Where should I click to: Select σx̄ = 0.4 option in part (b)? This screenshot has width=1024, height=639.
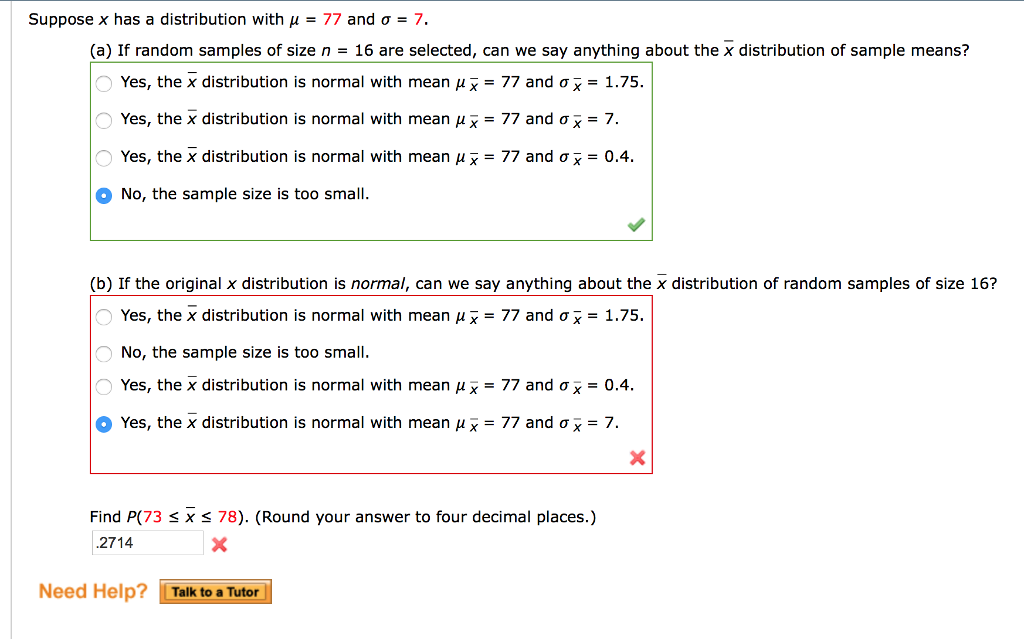[x=104, y=386]
